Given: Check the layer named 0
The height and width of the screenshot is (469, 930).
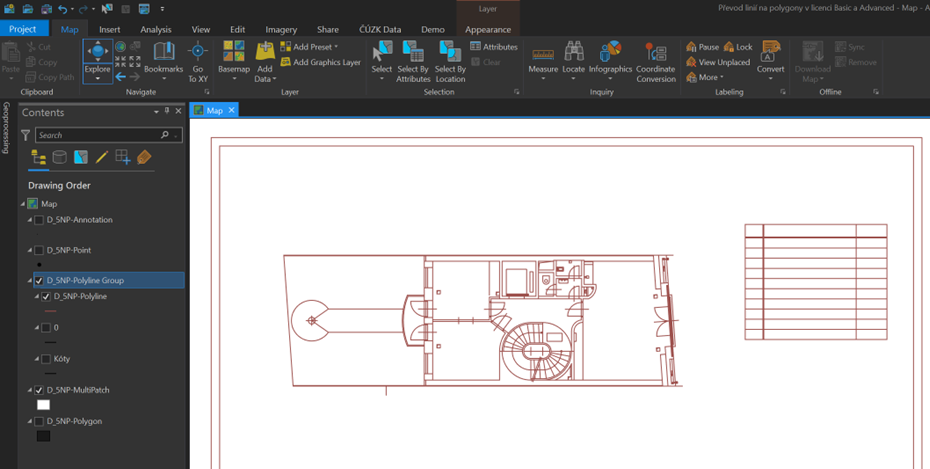Looking at the screenshot, I should pos(46,327).
